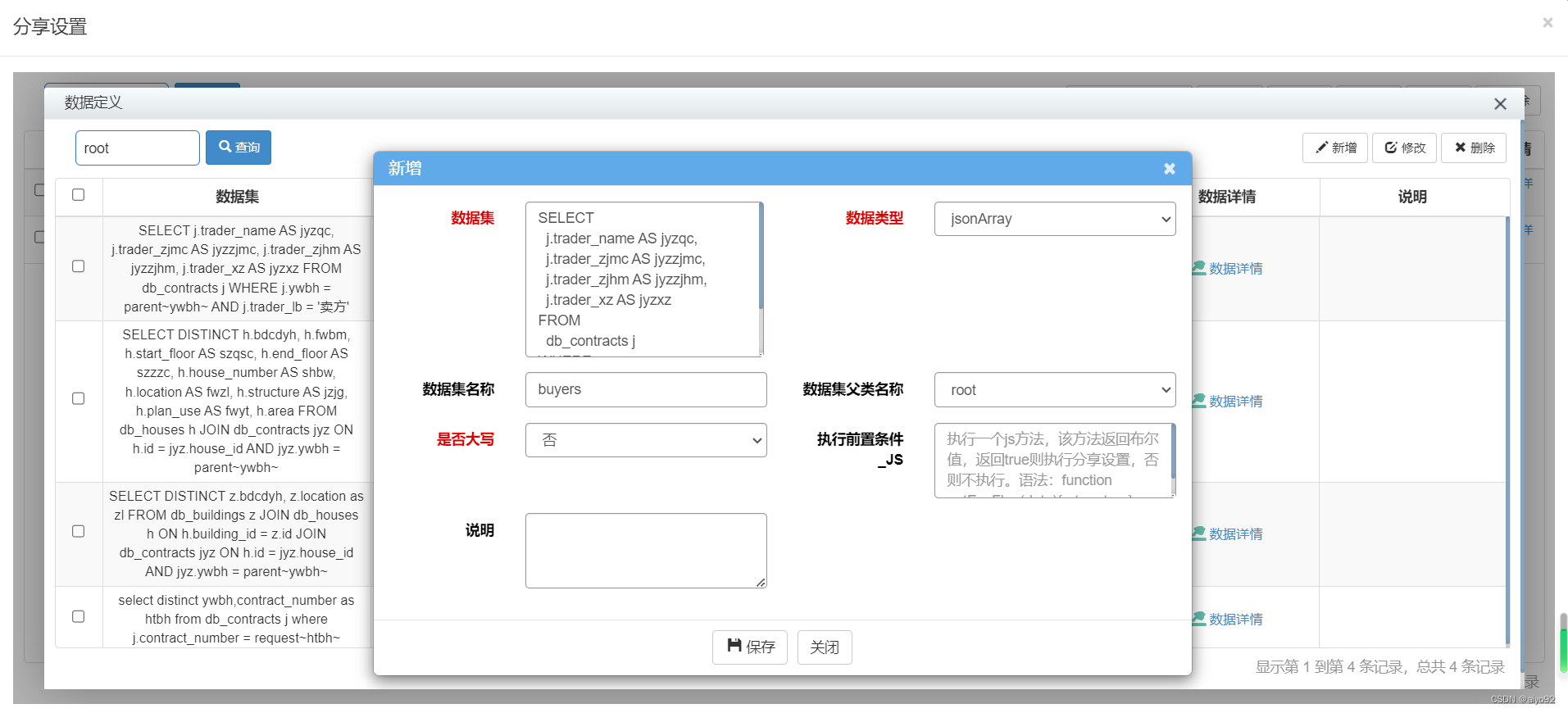This screenshot has width=1568, height=713.
Task: Click the 数据集 column header
Action: pyautogui.click(x=238, y=197)
